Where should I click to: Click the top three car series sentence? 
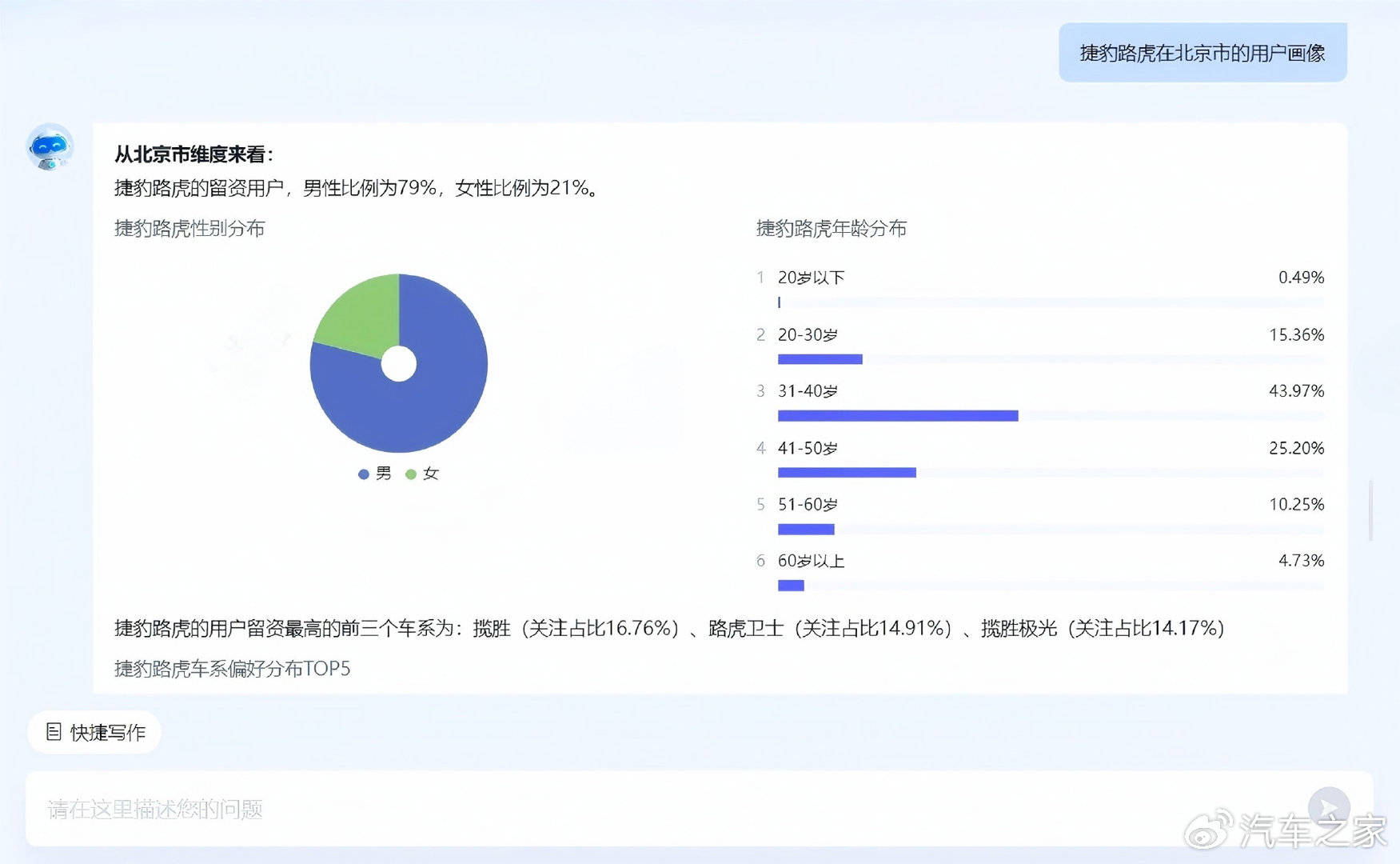[x=669, y=628]
